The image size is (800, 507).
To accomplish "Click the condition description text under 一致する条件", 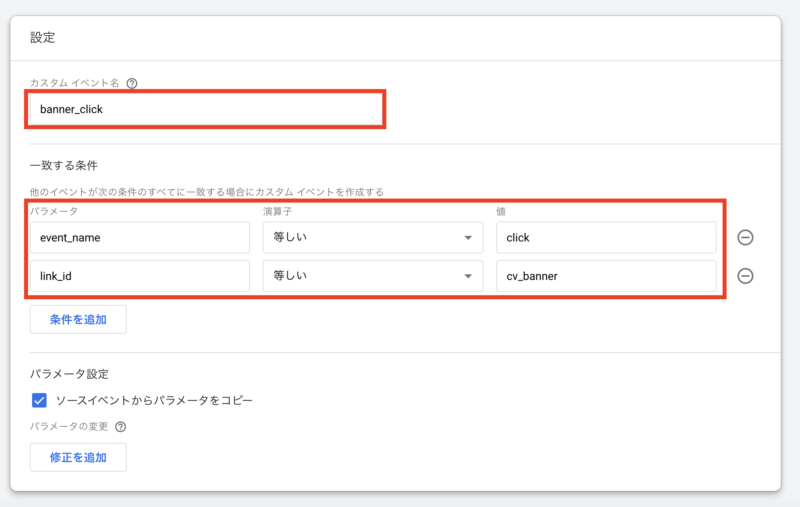I will pos(206,191).
